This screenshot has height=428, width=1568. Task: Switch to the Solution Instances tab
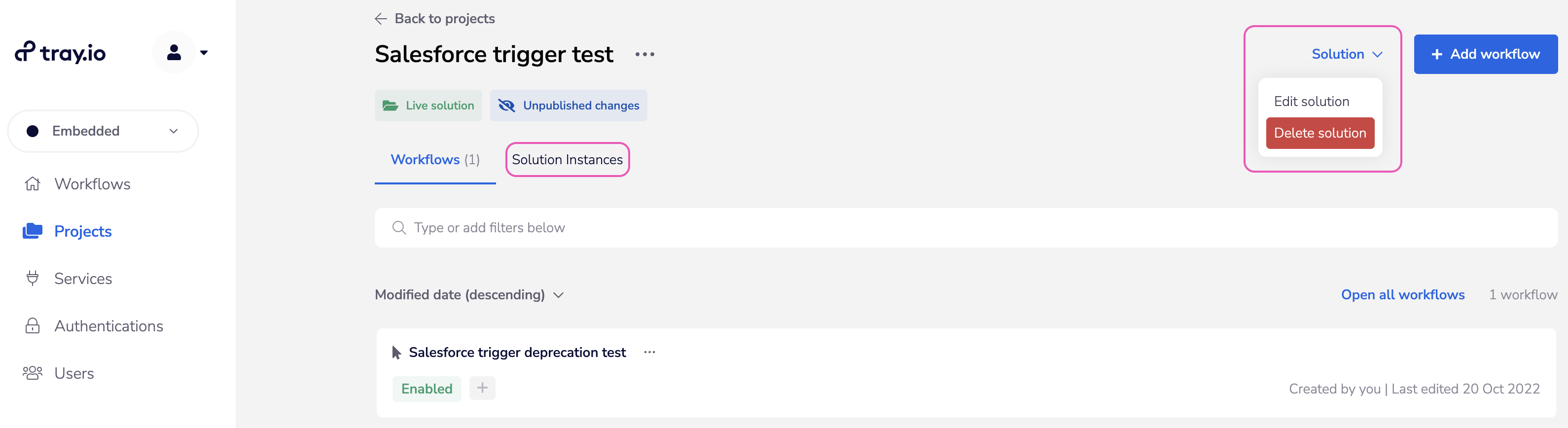coord(567,159)
